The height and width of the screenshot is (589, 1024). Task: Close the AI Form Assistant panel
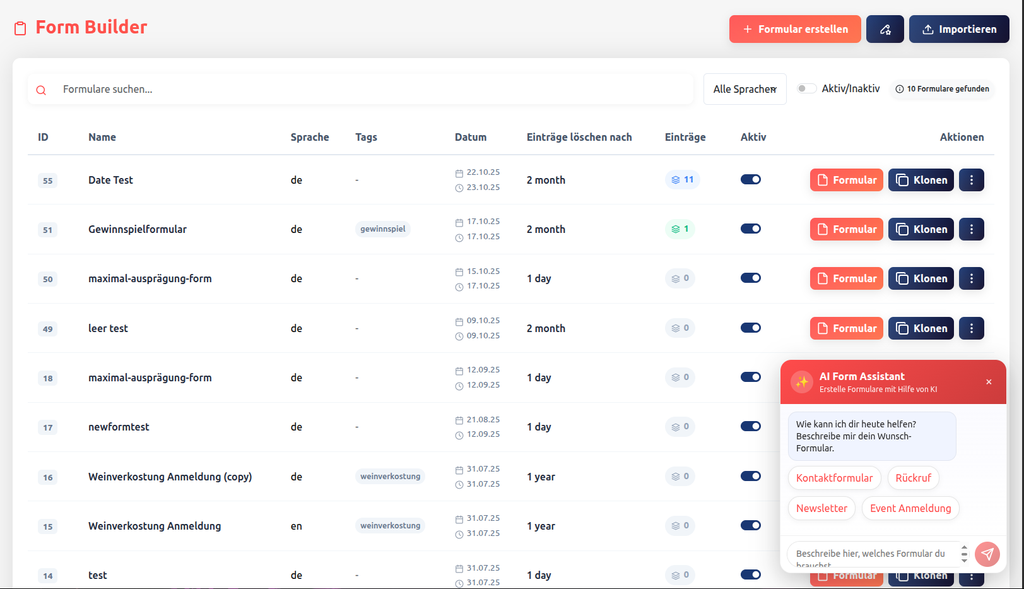(989, 382)
